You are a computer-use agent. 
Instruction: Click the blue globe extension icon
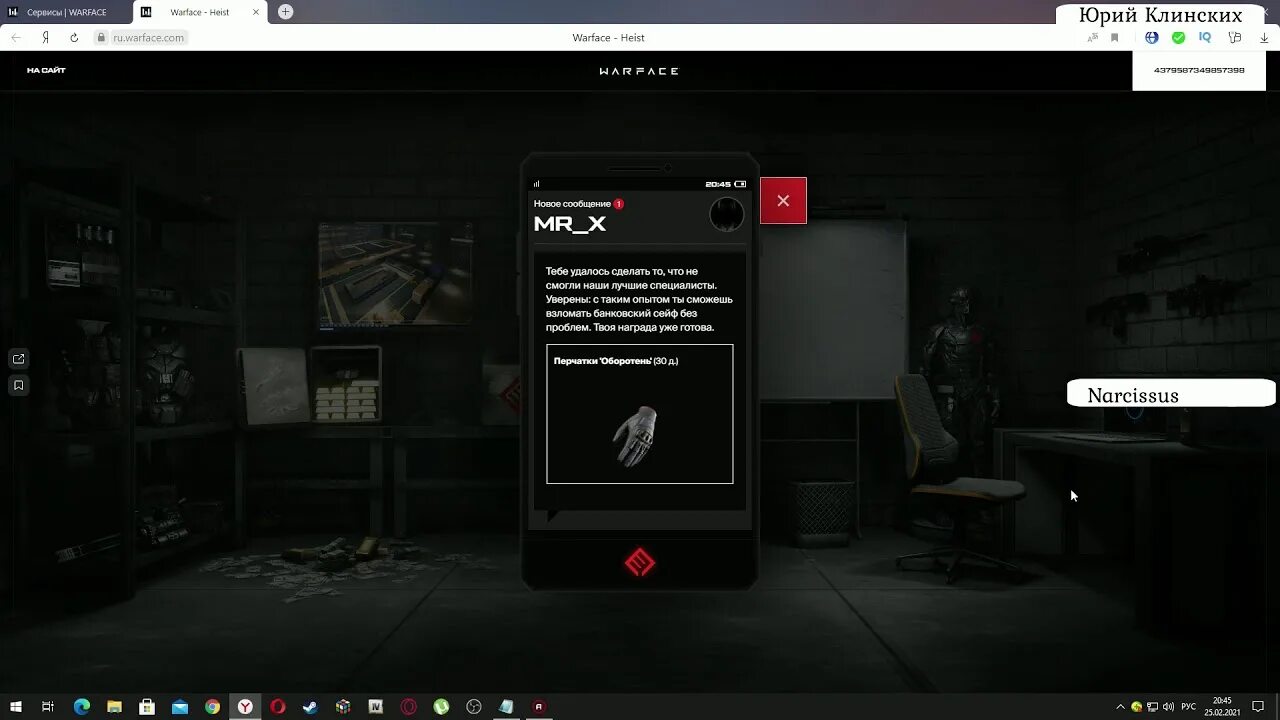(x=1152, y=37)
